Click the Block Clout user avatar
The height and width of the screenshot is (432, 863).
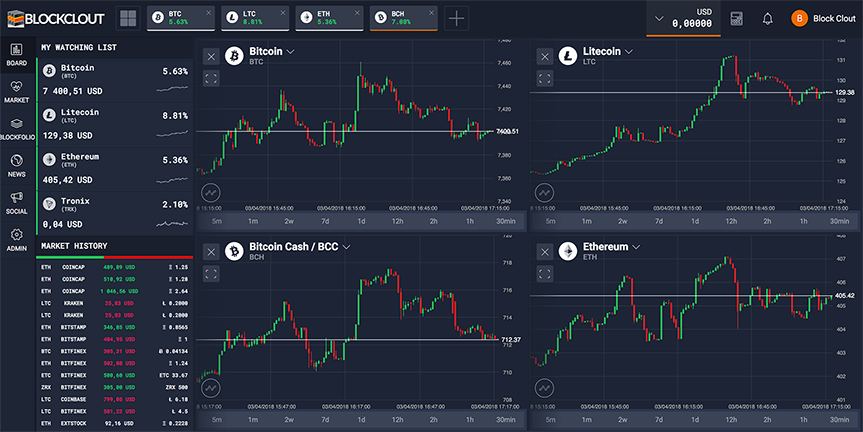coord(799,18)
